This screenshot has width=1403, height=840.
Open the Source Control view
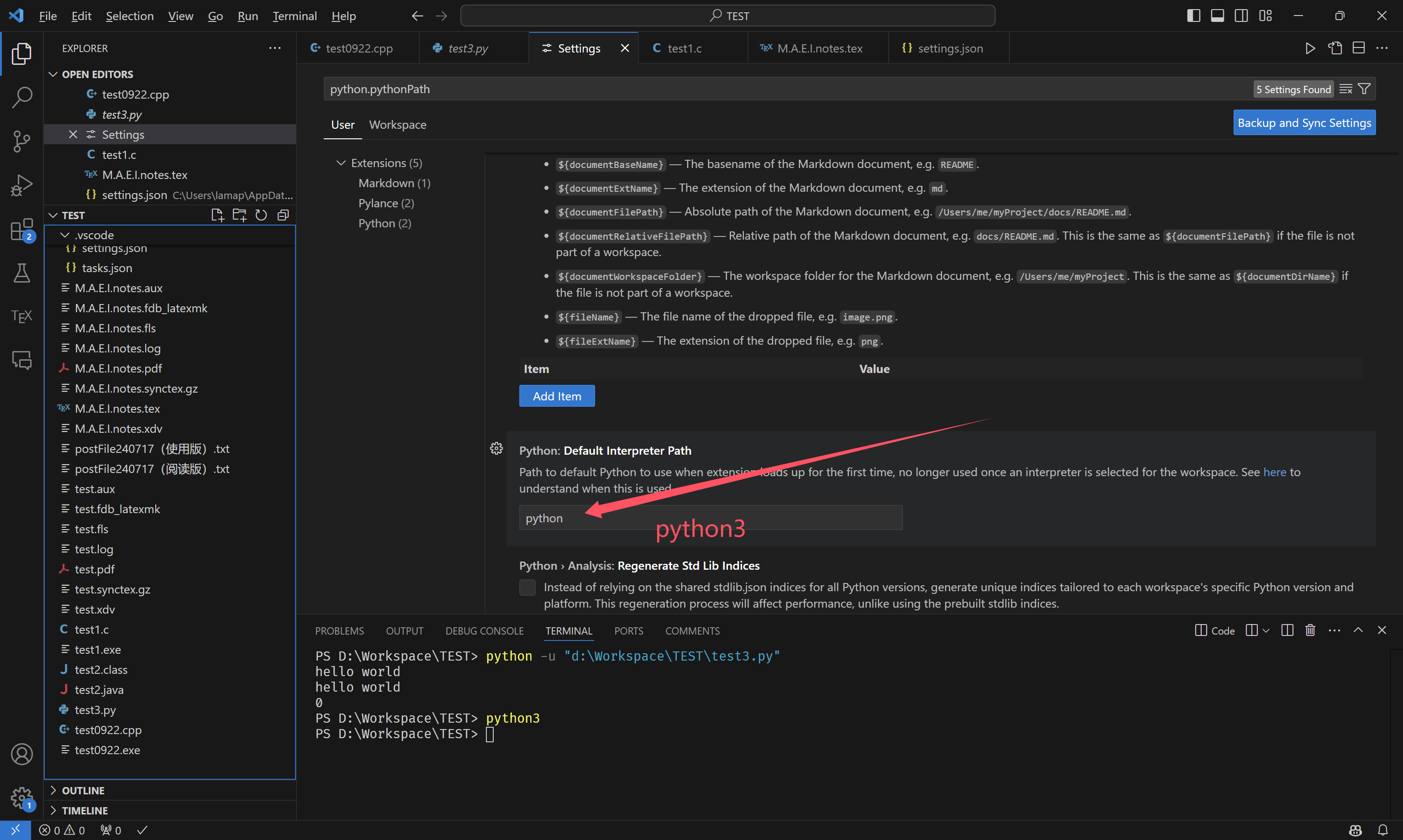[x=21, y=141]
